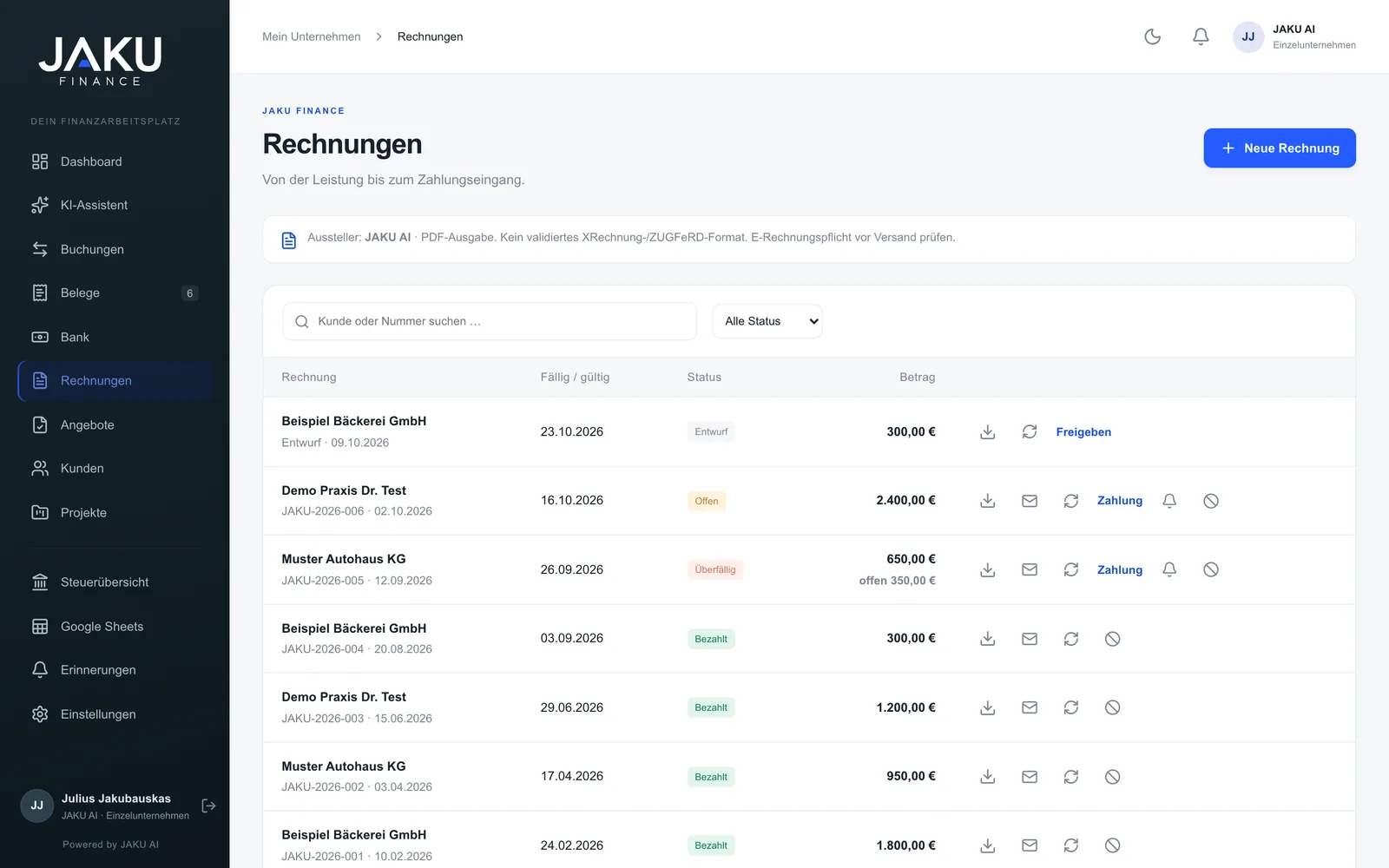
Task: Send reminder bell for JAKU-2026-006 invoice
Action: coord(1169,501)
